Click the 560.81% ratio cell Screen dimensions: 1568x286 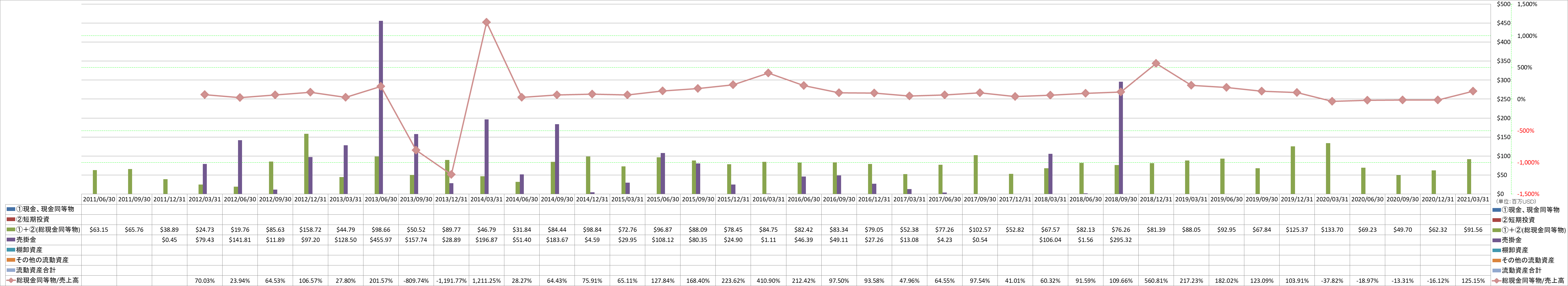tap(1156, 280)
